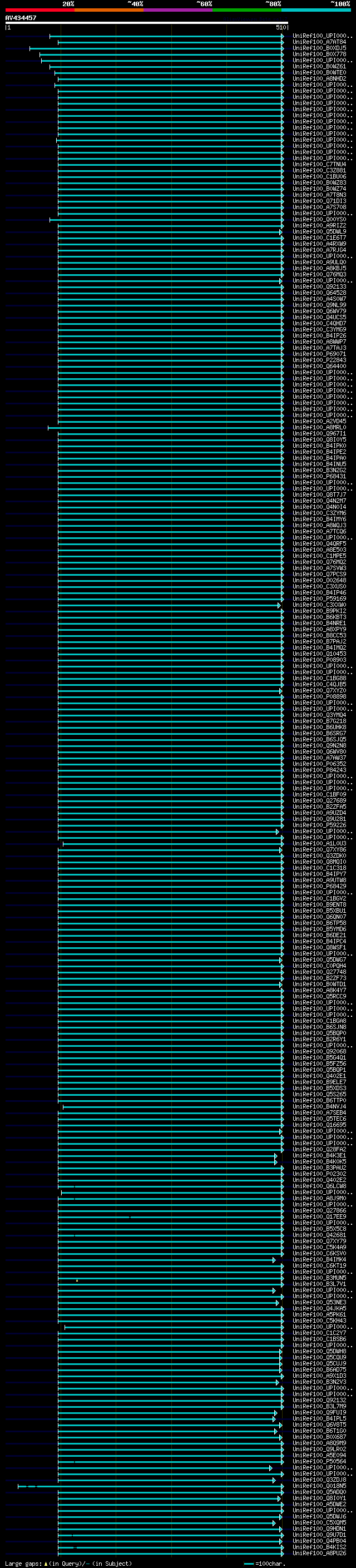Click hit label UniRef100_B0WZ83
The image size is (356, 1568).
click(319, 182)
